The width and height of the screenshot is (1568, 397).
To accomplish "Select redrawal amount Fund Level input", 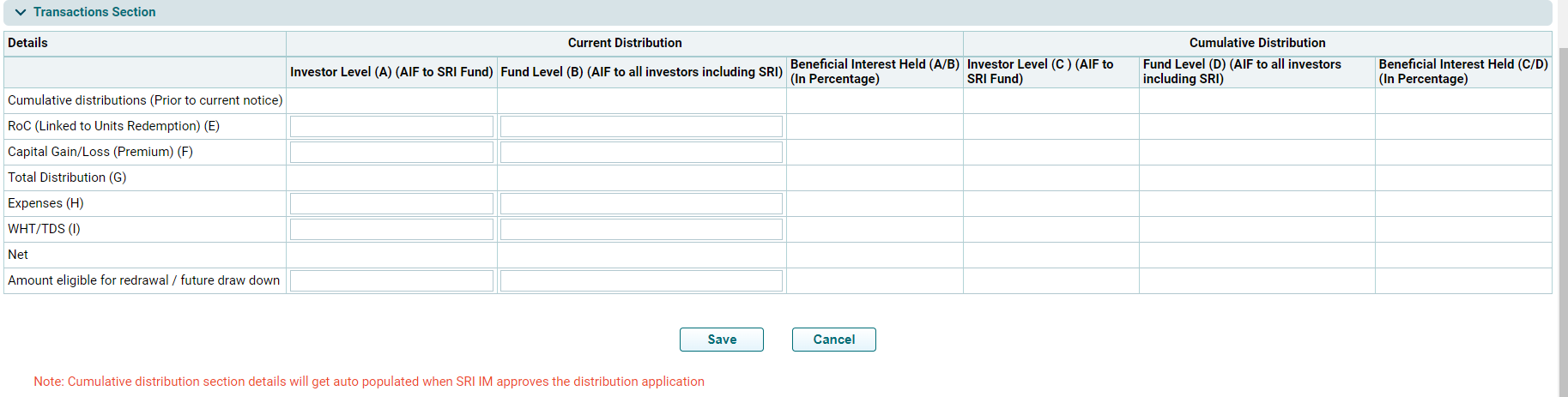I will pyautogui.click(x=641, y=281).
